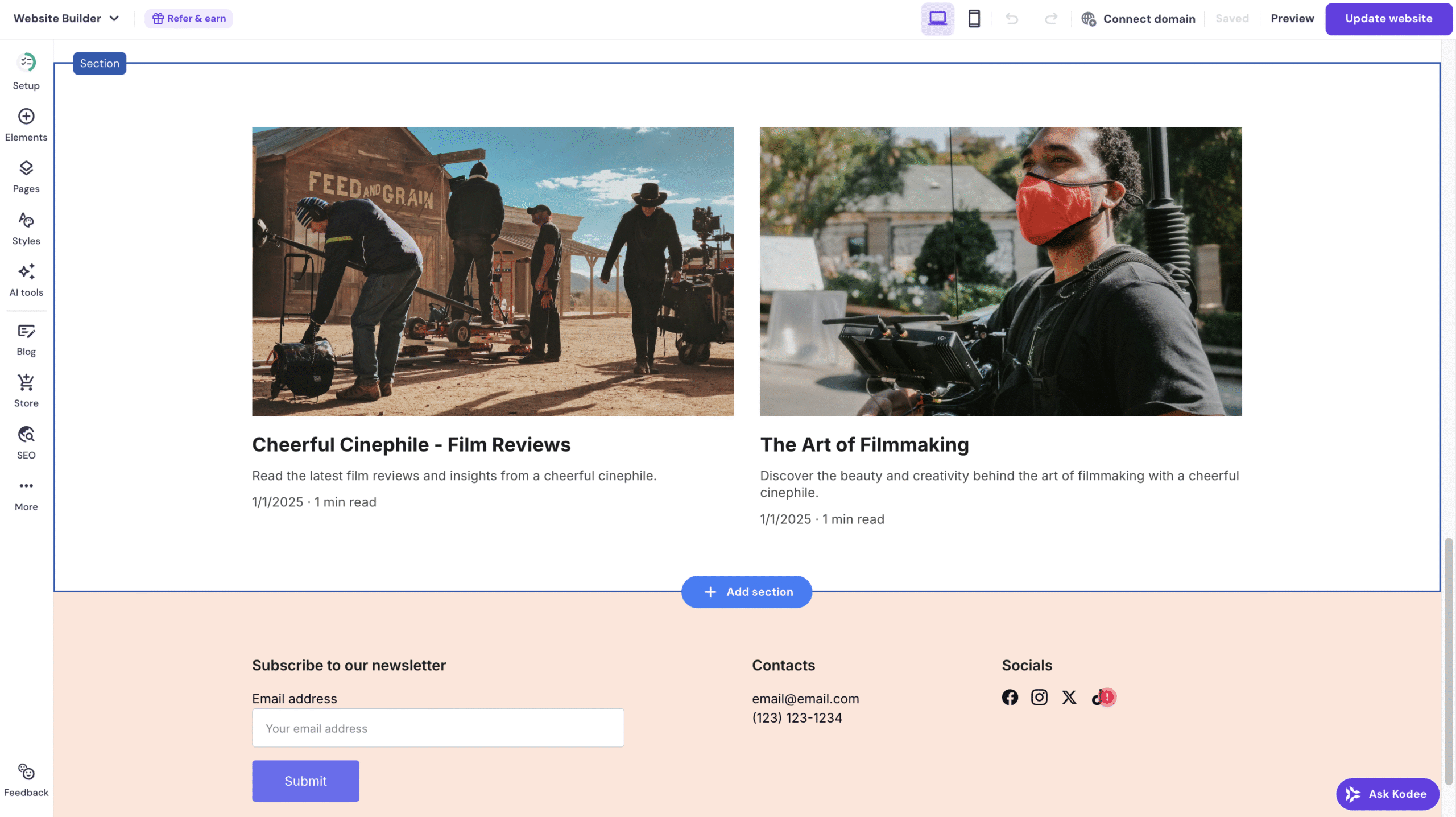Image resolution: width=1456 pixels, height=817 pixels.
Task: Click the vertical page scrollbar
Action: 1448,660
